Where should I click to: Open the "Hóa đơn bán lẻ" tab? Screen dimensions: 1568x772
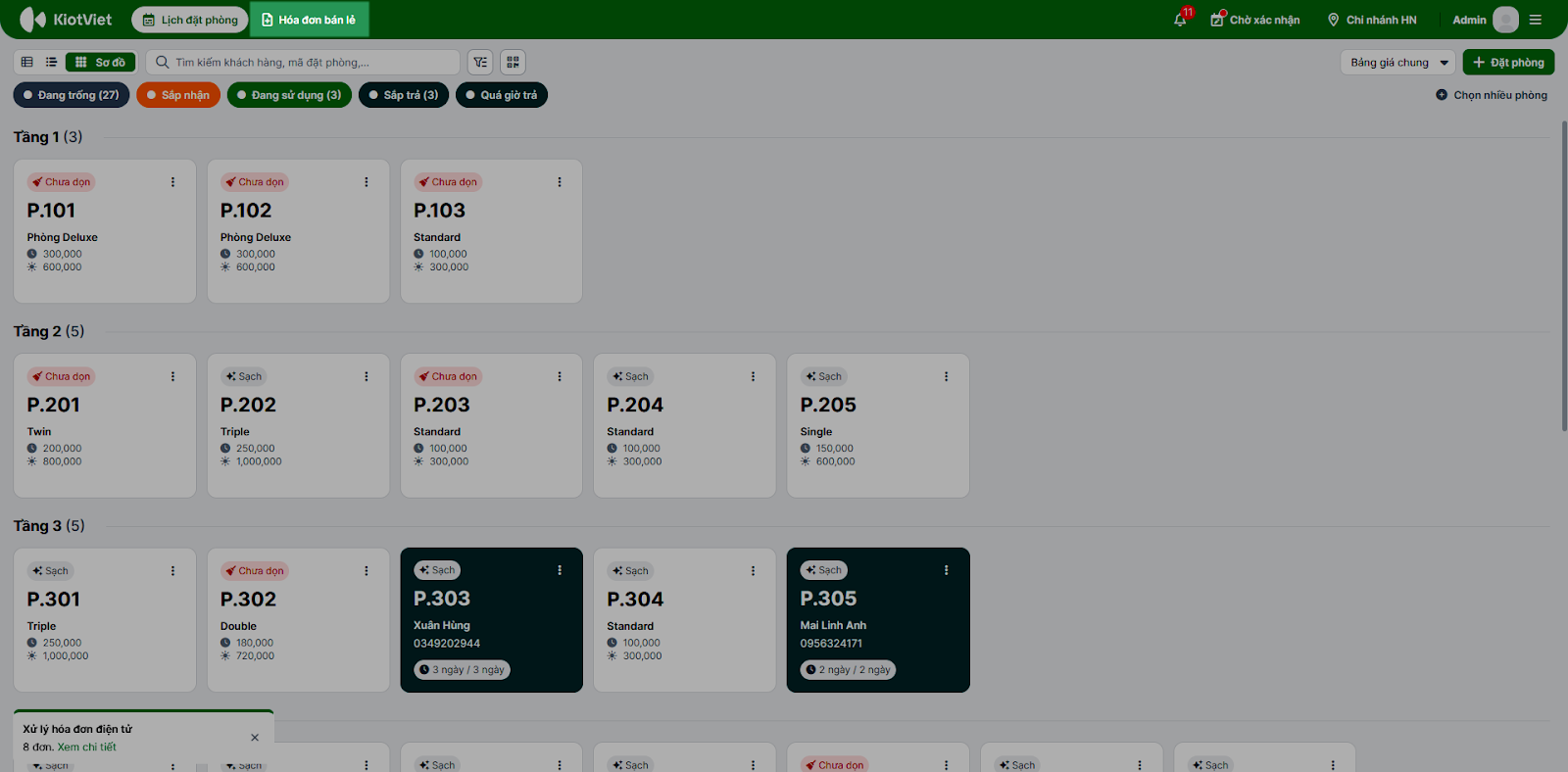[x=309, y=20]
